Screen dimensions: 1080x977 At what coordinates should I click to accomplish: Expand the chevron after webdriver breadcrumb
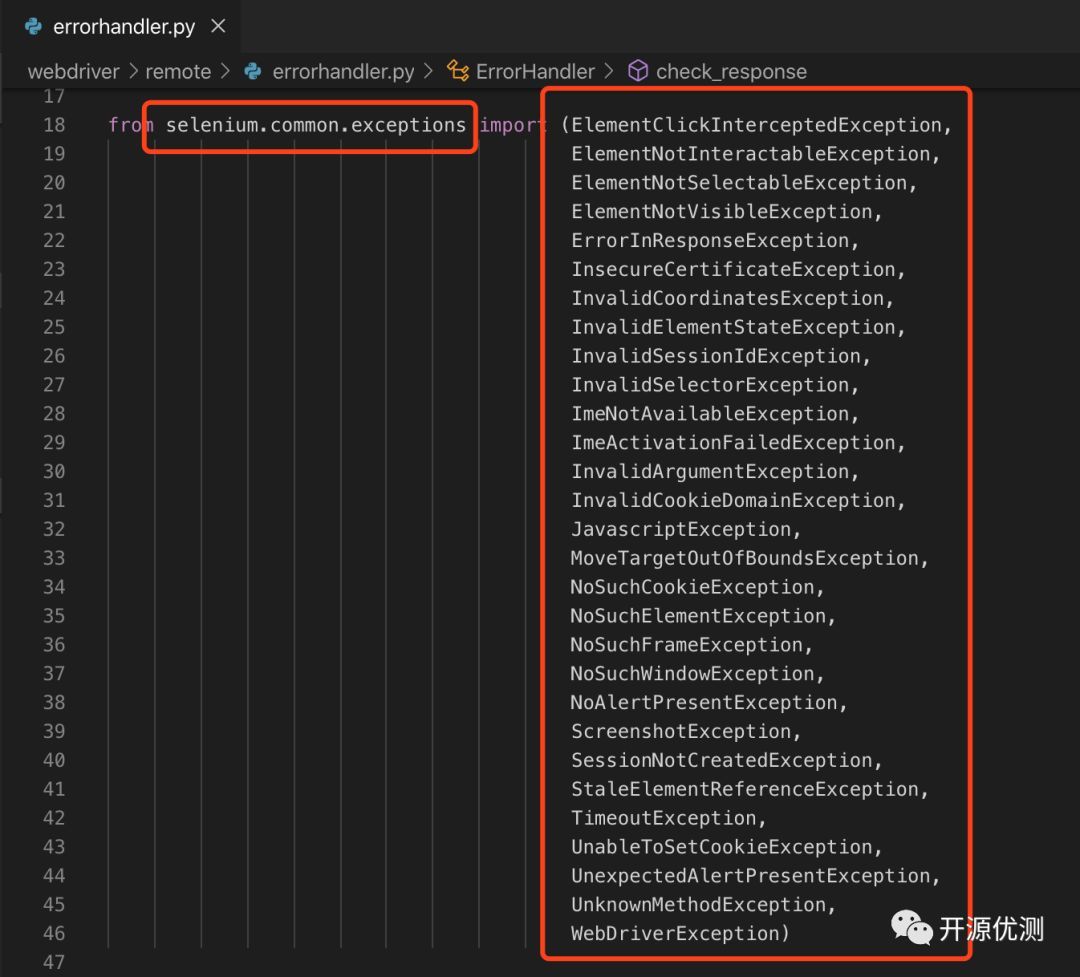[x=132, y=71]
